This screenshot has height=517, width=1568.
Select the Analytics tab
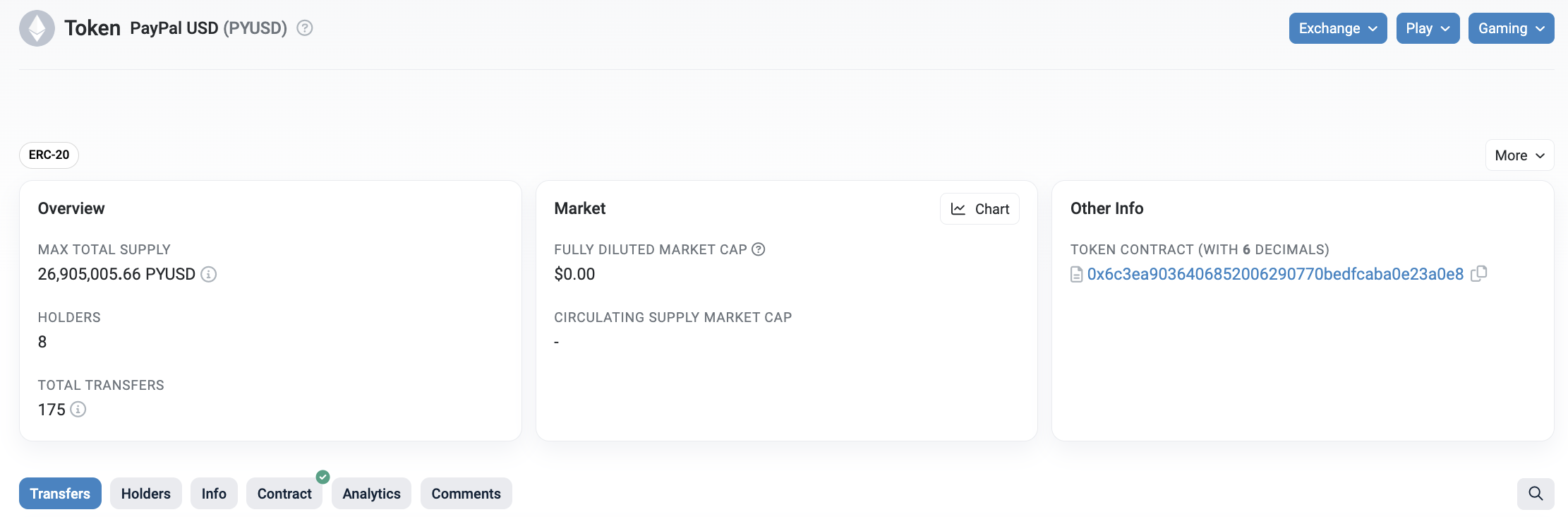[372, 494]
